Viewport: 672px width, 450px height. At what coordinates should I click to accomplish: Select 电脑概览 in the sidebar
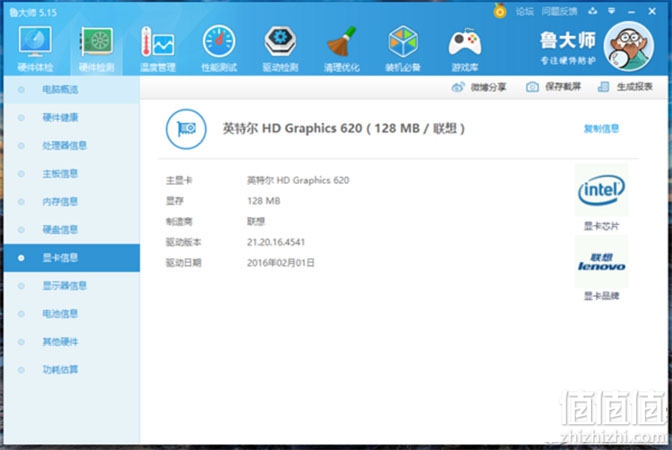[x=72, y=90]
